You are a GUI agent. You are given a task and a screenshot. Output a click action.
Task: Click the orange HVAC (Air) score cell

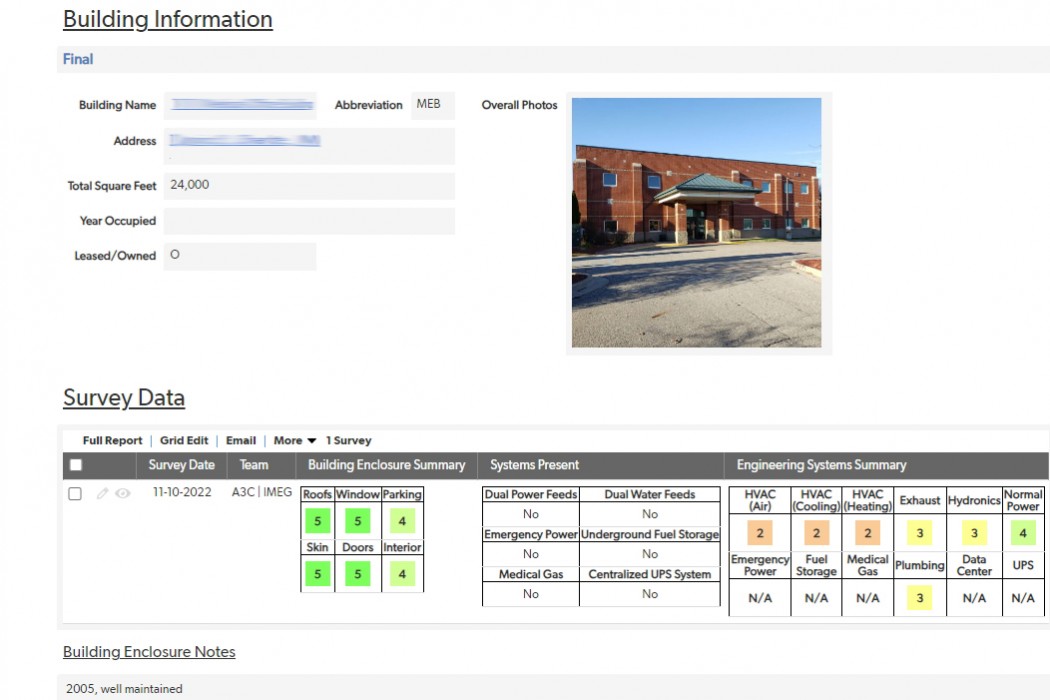click(x=762, y=533)
